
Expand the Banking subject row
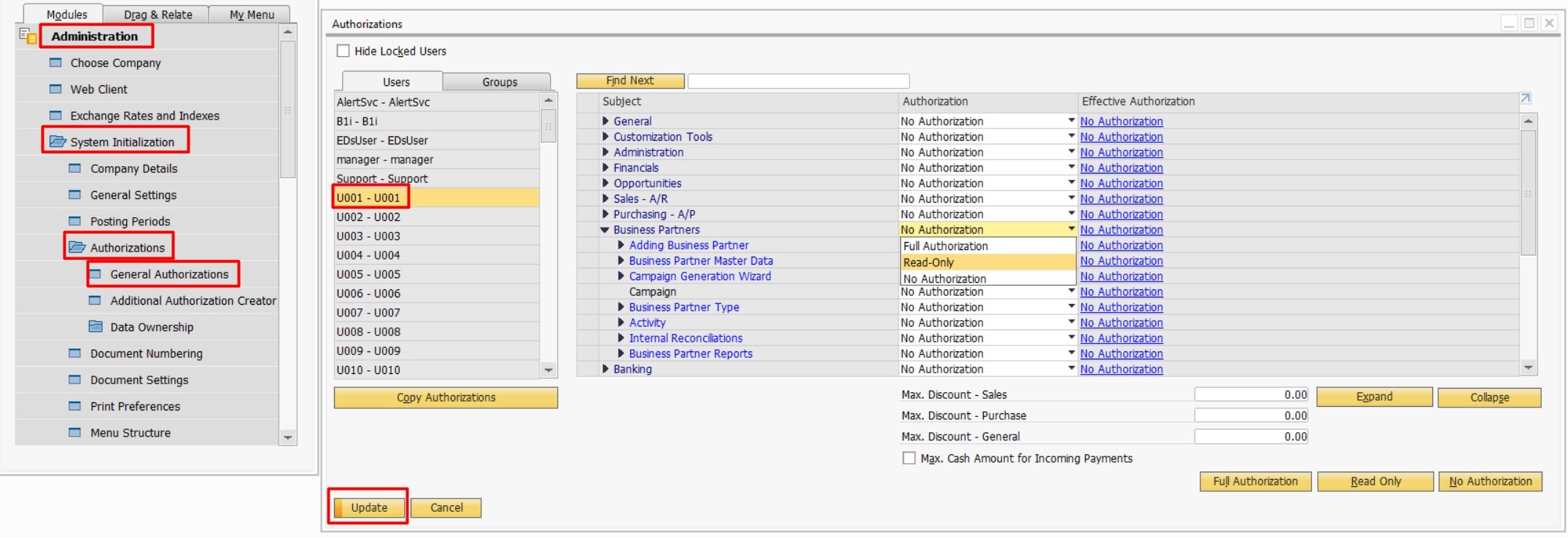click(605, 369)
